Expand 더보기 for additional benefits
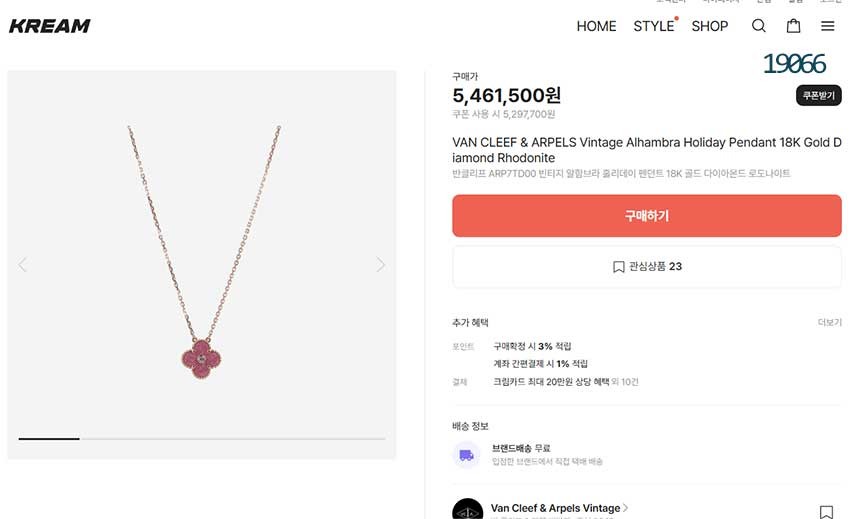Viewport: 860px width, 519px height. coord(829,323)
